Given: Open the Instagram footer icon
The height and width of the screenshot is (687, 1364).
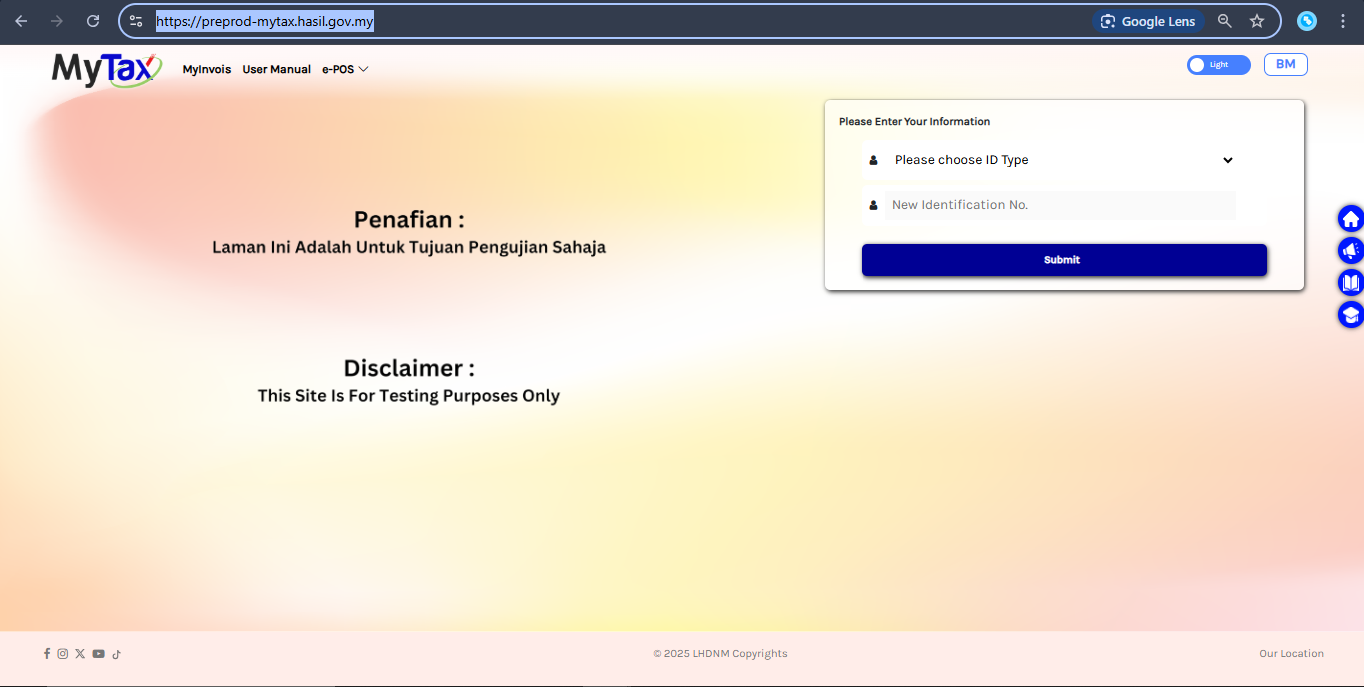Looking at the screenshot, I should click(x=63, y=654).
